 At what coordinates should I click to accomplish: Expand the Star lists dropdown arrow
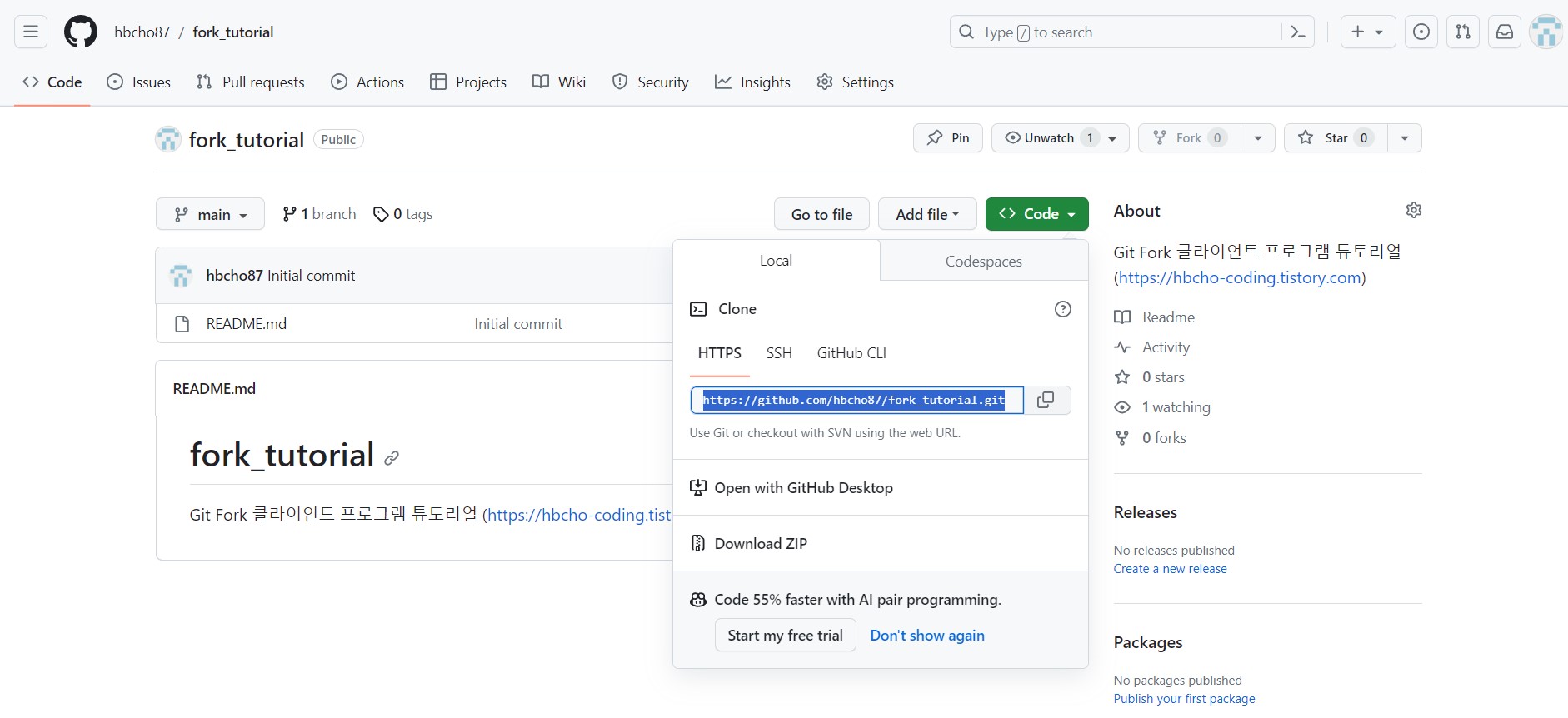coord(1405,137)
